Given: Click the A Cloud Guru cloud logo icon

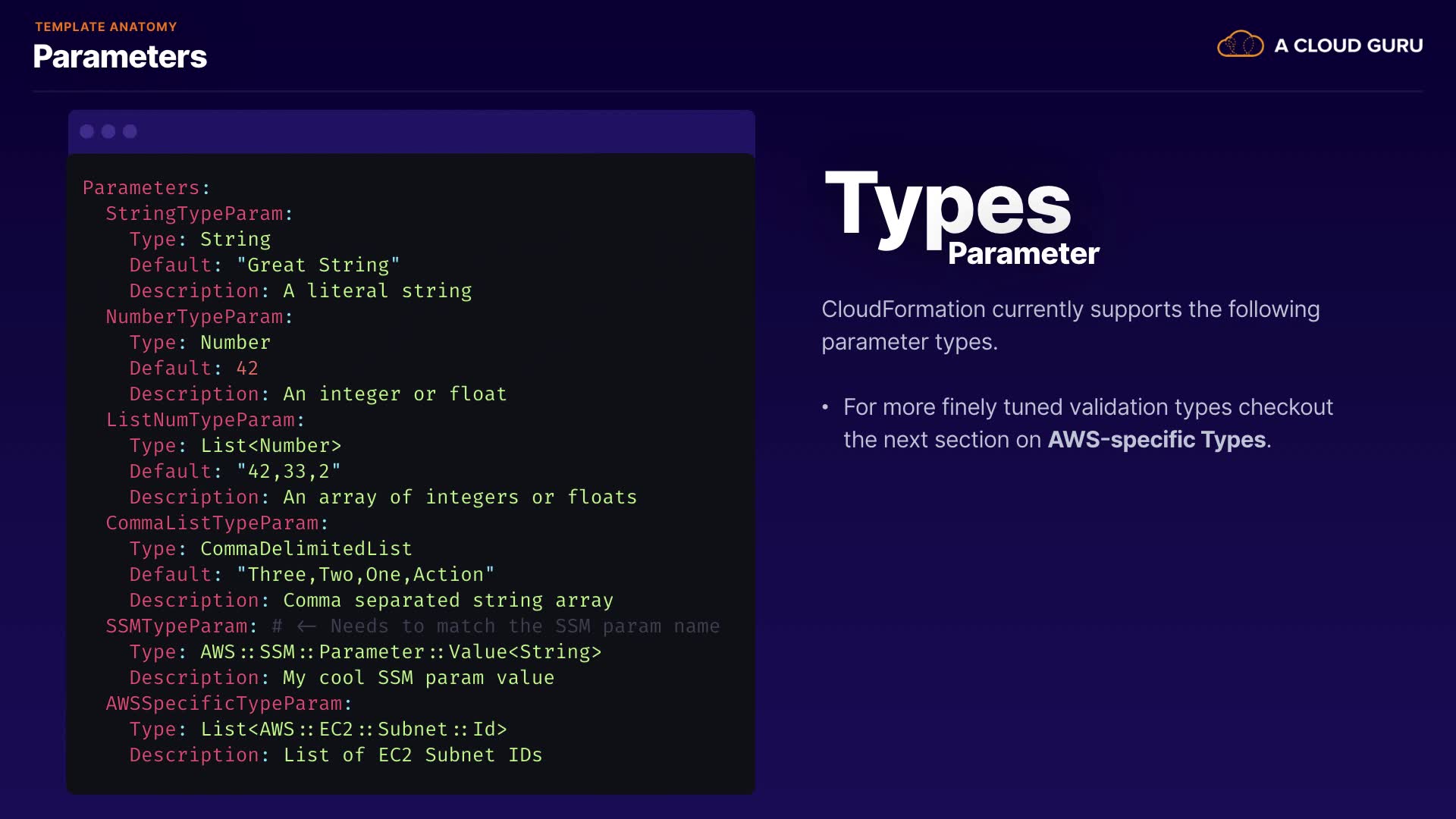Looking at the screenshot, I should tap(1240, 45).
